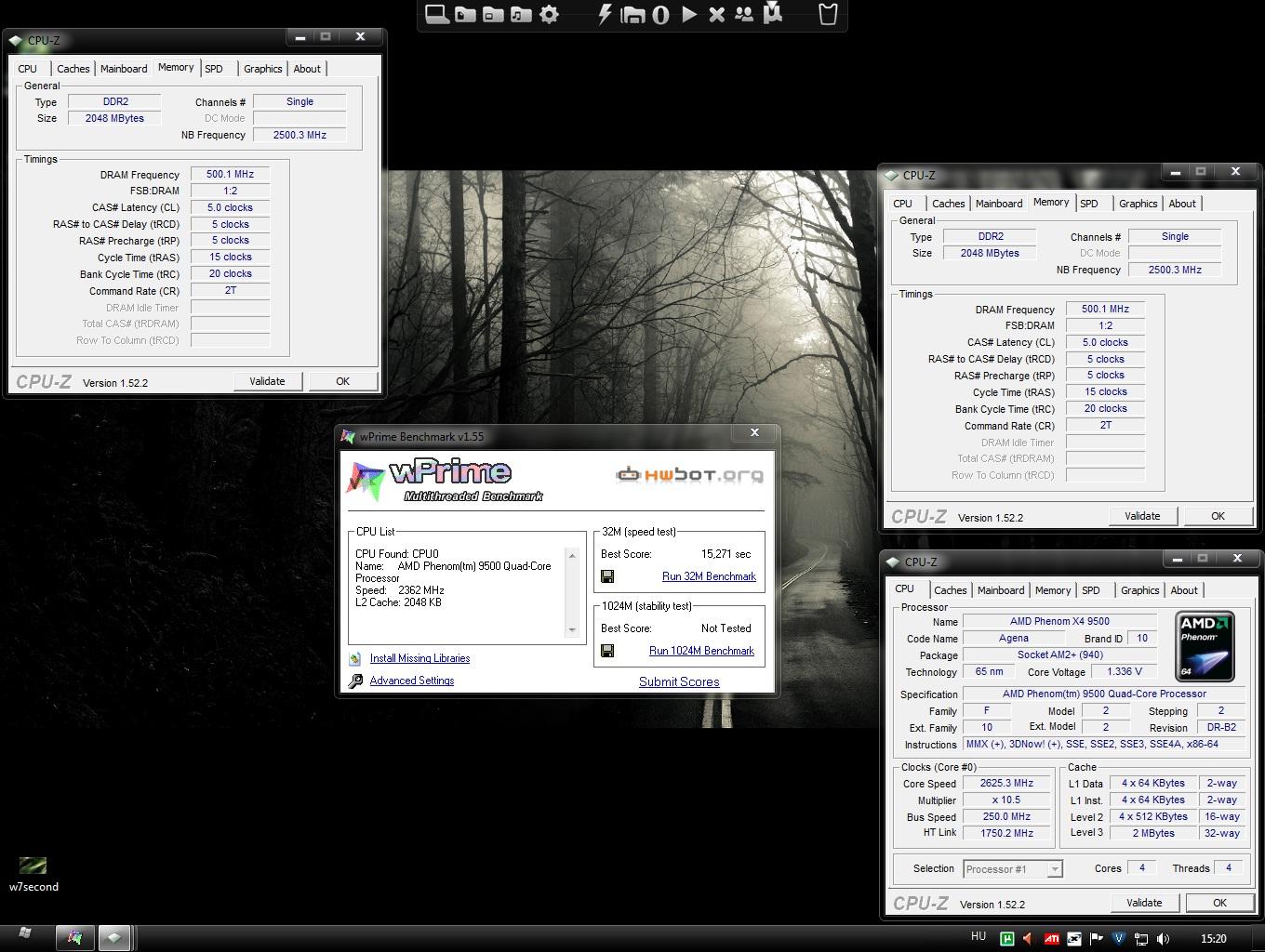The image size is (1265, 952).
Task: Click Submit Scores link
Action: pyautogui.click(x=679, y=681)
